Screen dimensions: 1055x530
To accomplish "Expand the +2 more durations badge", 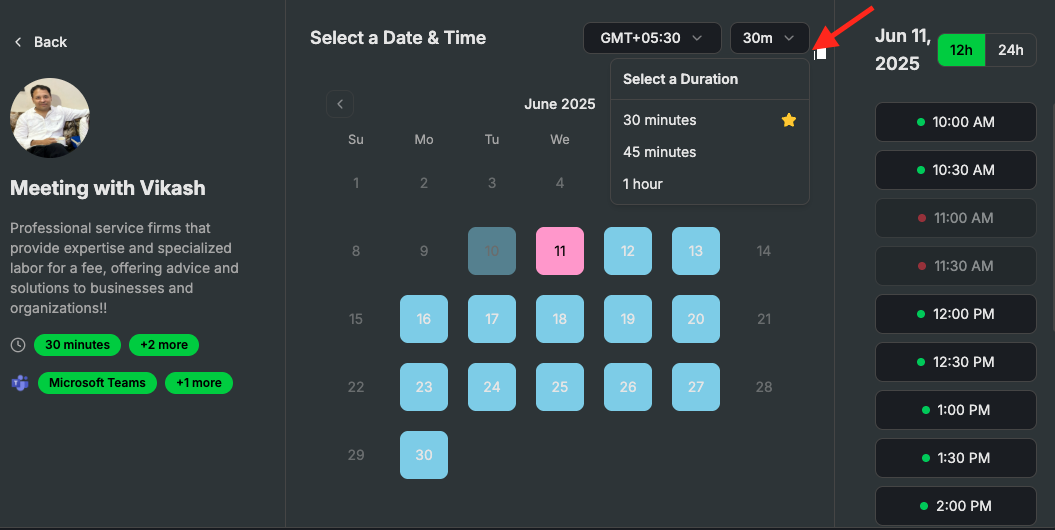I will [x=164, y=345].
